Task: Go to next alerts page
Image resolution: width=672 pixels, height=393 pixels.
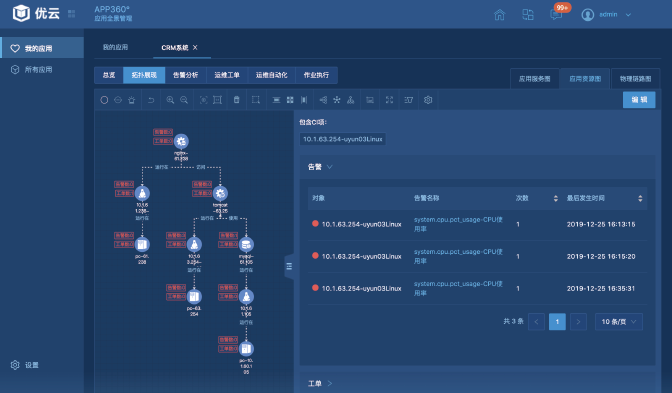Action: pos(578,321)
